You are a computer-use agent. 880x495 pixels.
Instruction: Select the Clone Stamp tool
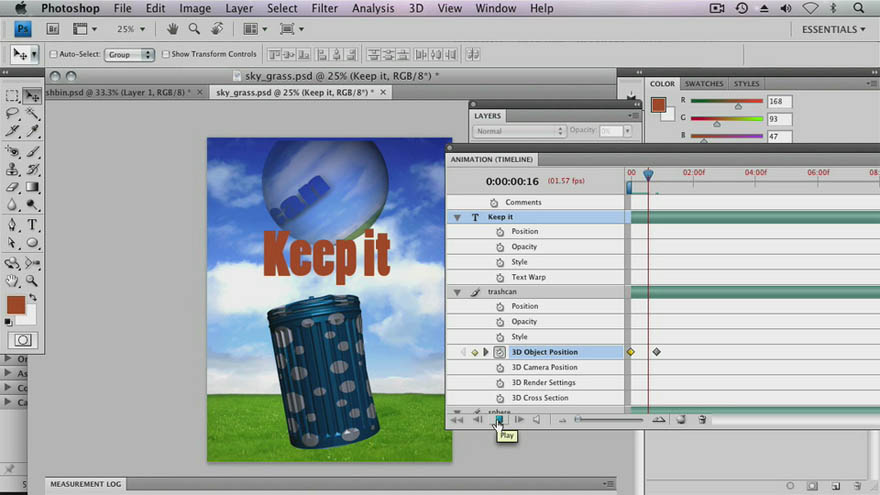12,169
